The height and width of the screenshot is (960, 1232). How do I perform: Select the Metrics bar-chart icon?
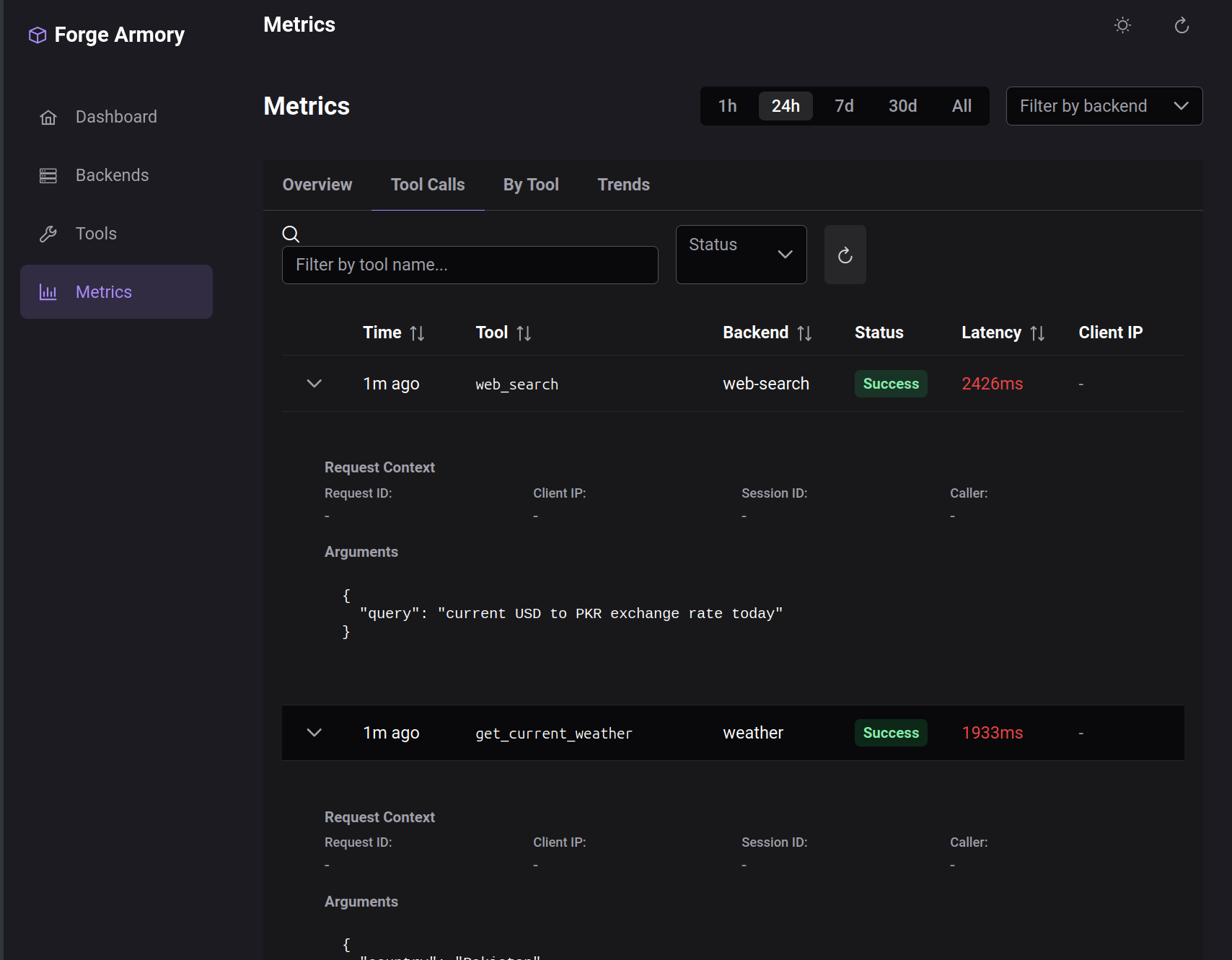(48, 292)
